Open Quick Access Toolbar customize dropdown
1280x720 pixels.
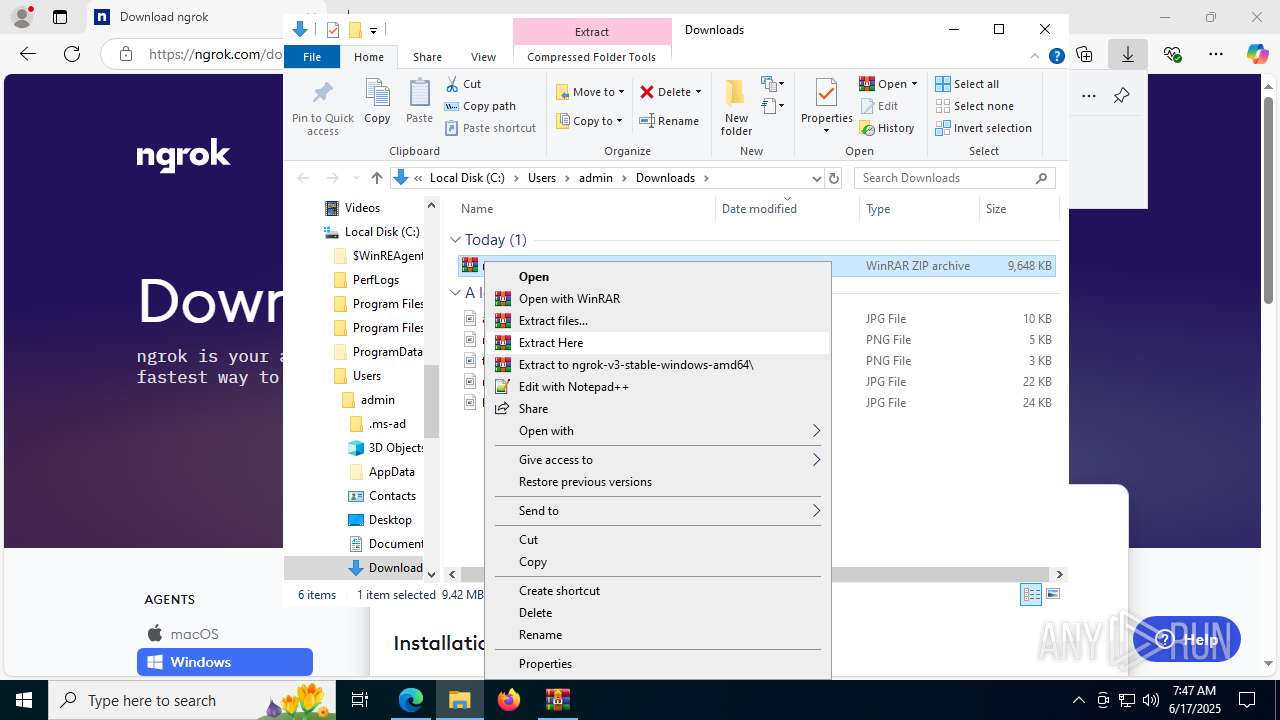click(373, 30)
